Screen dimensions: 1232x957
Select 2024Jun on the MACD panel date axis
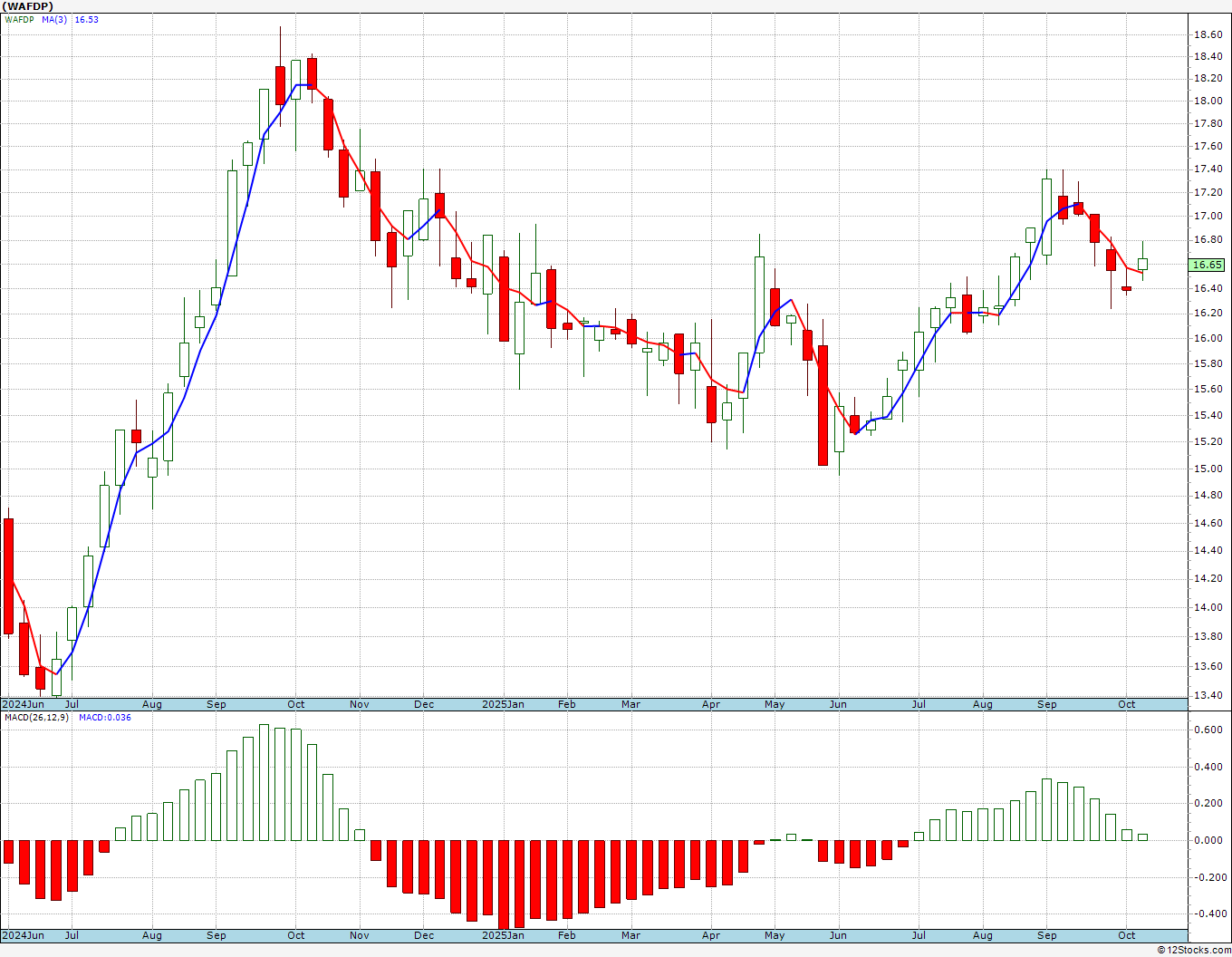click(x=23, y=935)
